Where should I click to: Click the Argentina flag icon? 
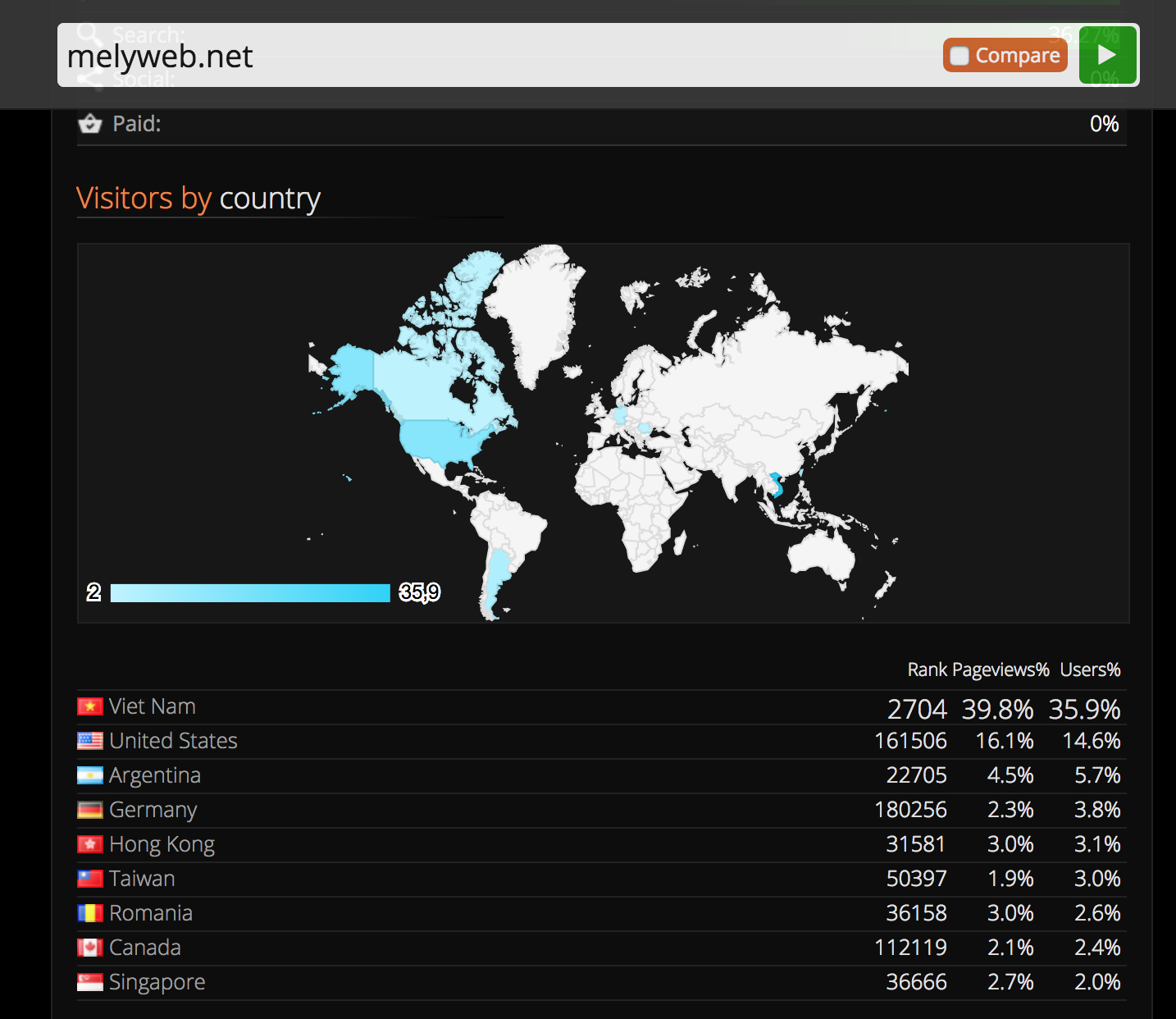point(90,775)
